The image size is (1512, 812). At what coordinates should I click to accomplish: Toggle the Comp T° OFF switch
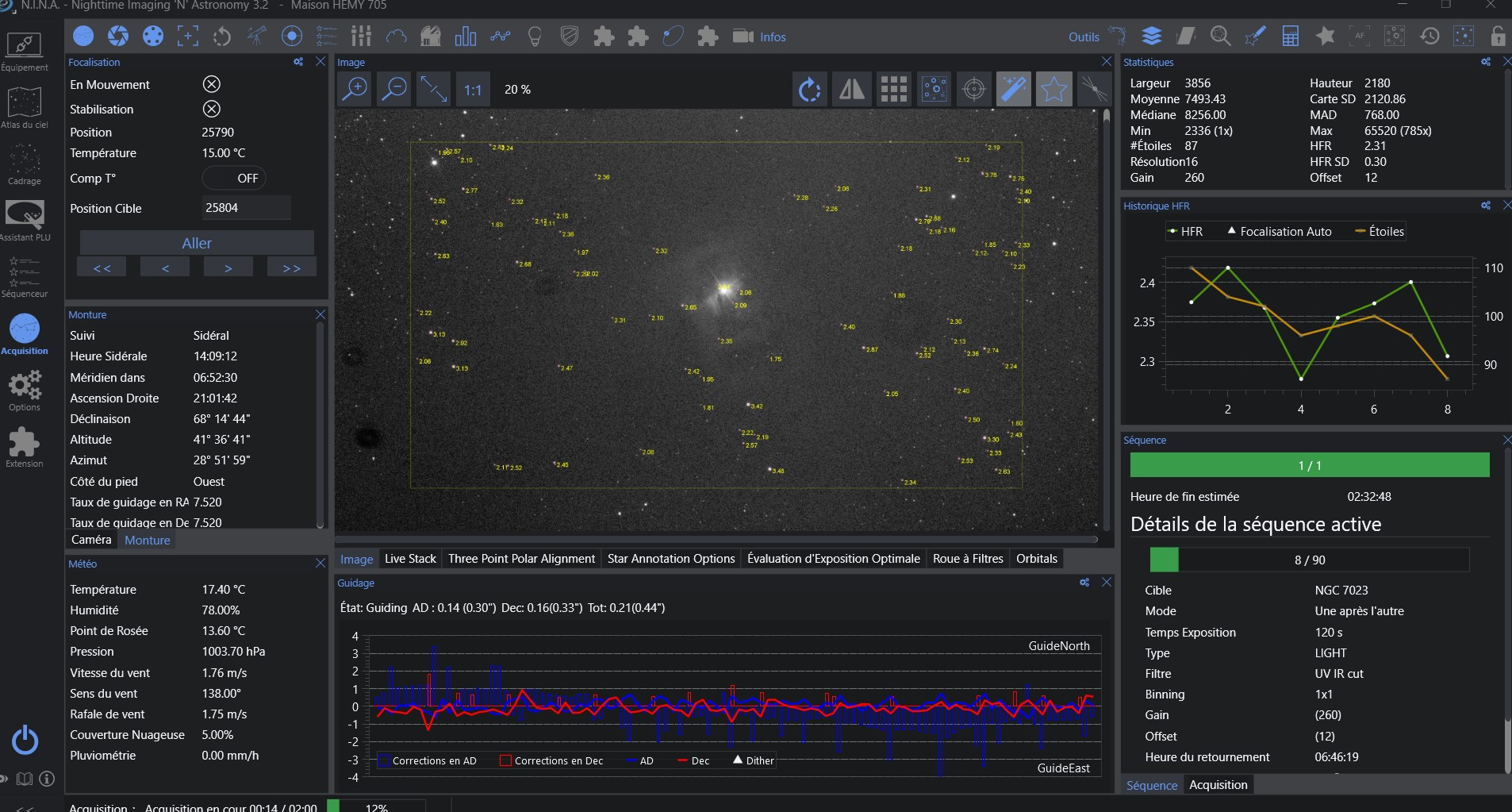(235, 179)
